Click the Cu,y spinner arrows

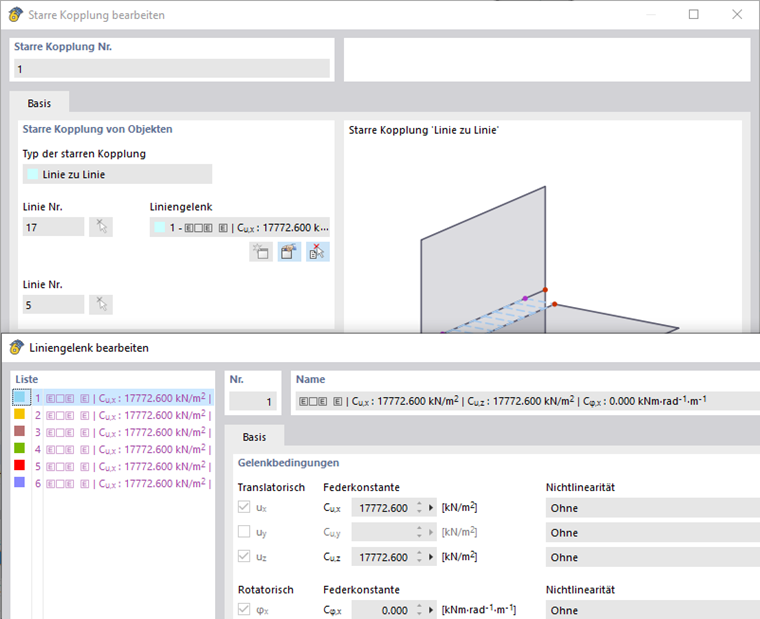pos(419,533)
